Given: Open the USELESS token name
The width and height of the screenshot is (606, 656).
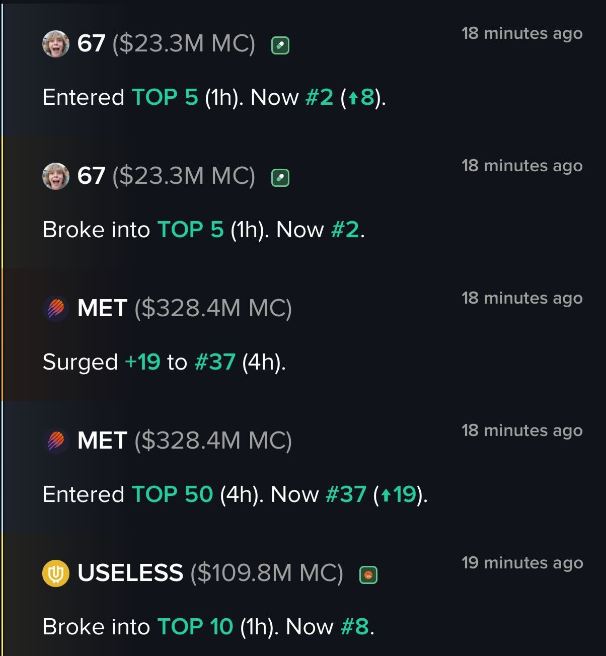Looking at the screenshot, I should click(x=130, y=573).
